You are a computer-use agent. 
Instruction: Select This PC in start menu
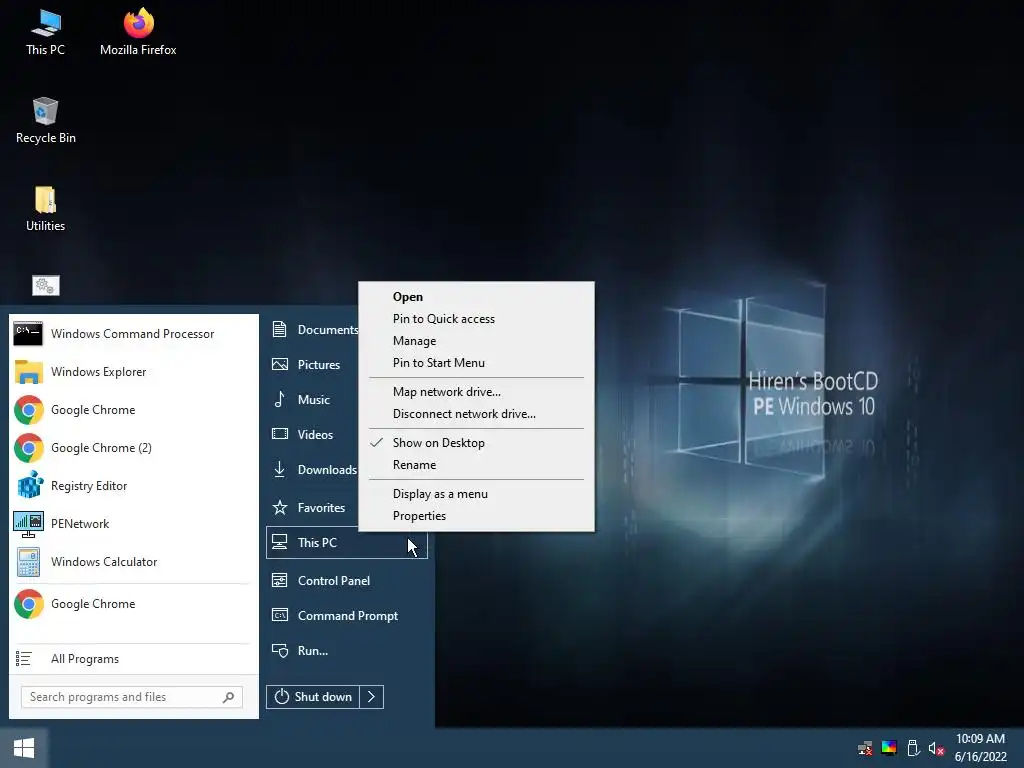tap(347, 543)
